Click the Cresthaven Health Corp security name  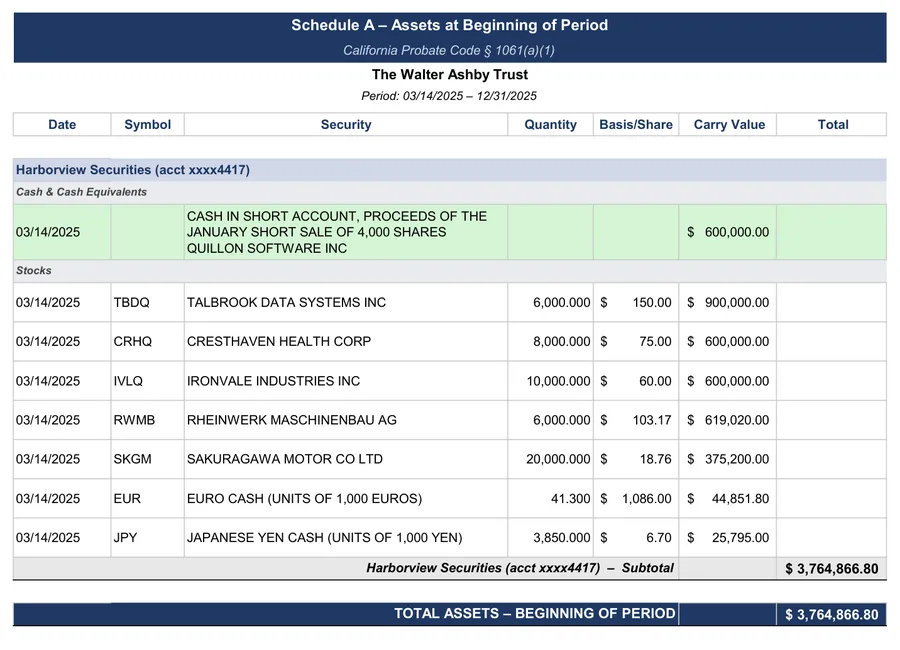pyautogui.click(x=279, y=342)
